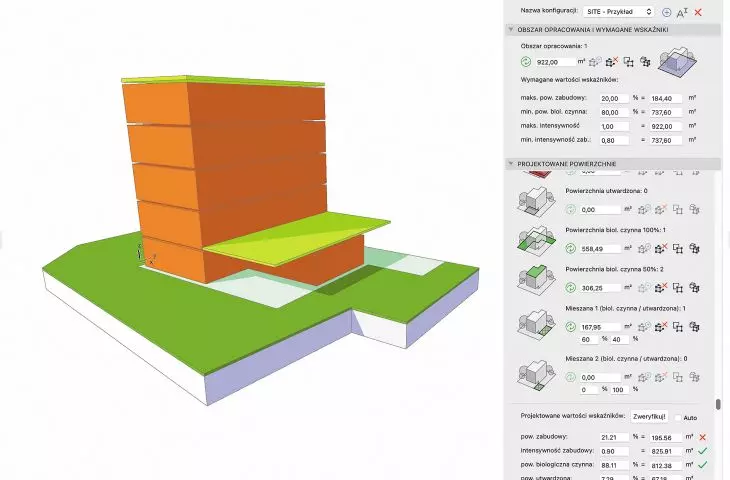Click group icon in biol. czynna 100% row
This screenshot has width=730, height=480.
tap(695, 249)
